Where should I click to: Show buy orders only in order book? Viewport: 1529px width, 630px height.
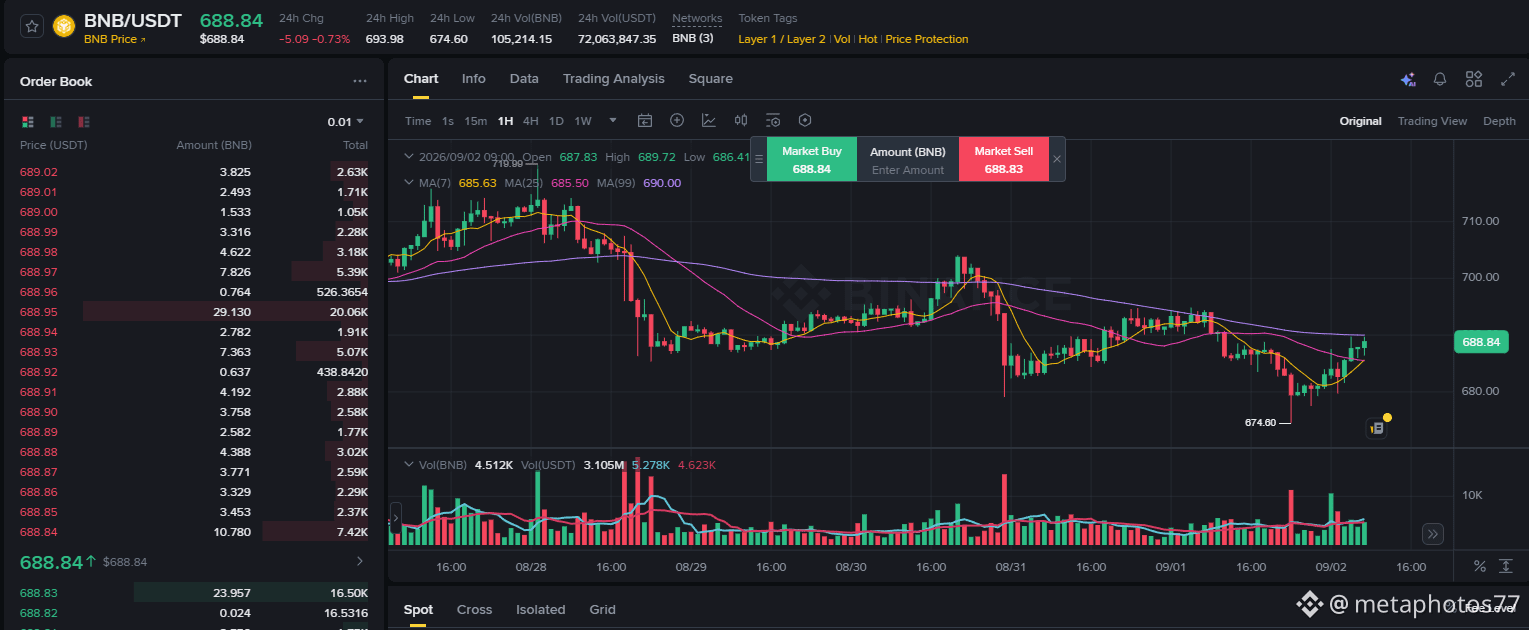click(56, 122)
